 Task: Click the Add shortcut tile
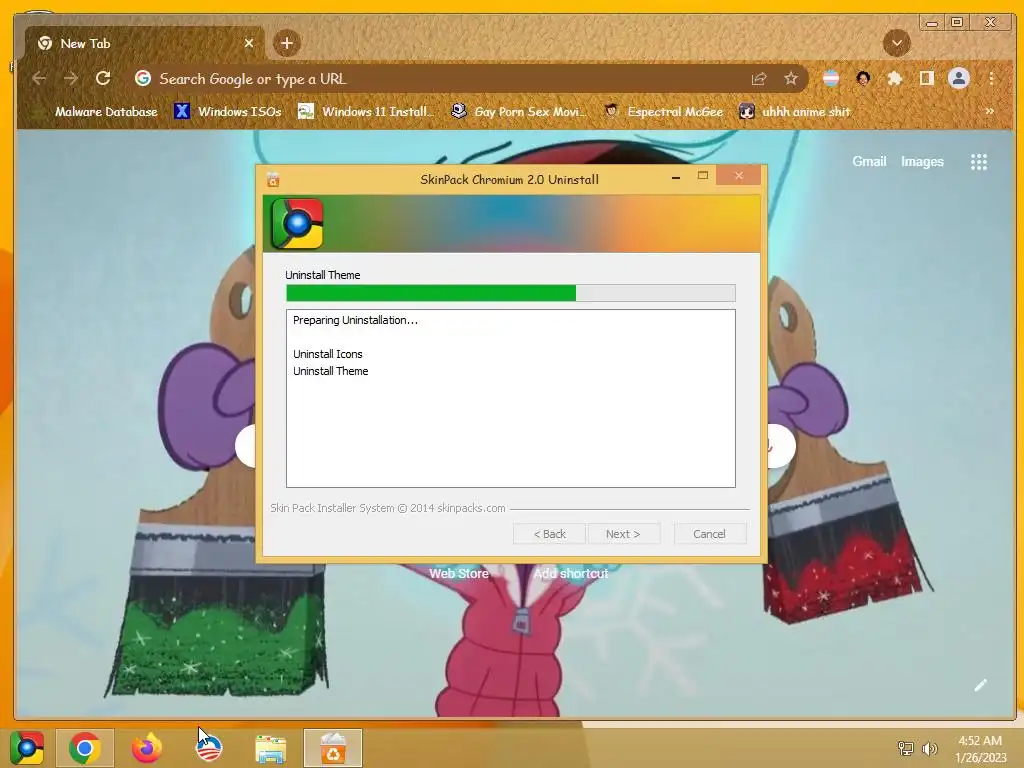[571, 573]
